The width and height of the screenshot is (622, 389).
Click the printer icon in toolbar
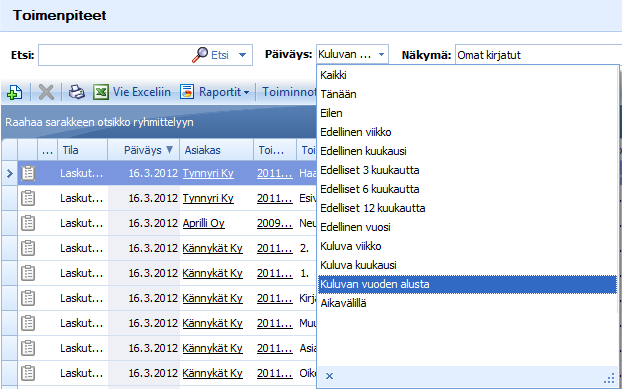77,92
